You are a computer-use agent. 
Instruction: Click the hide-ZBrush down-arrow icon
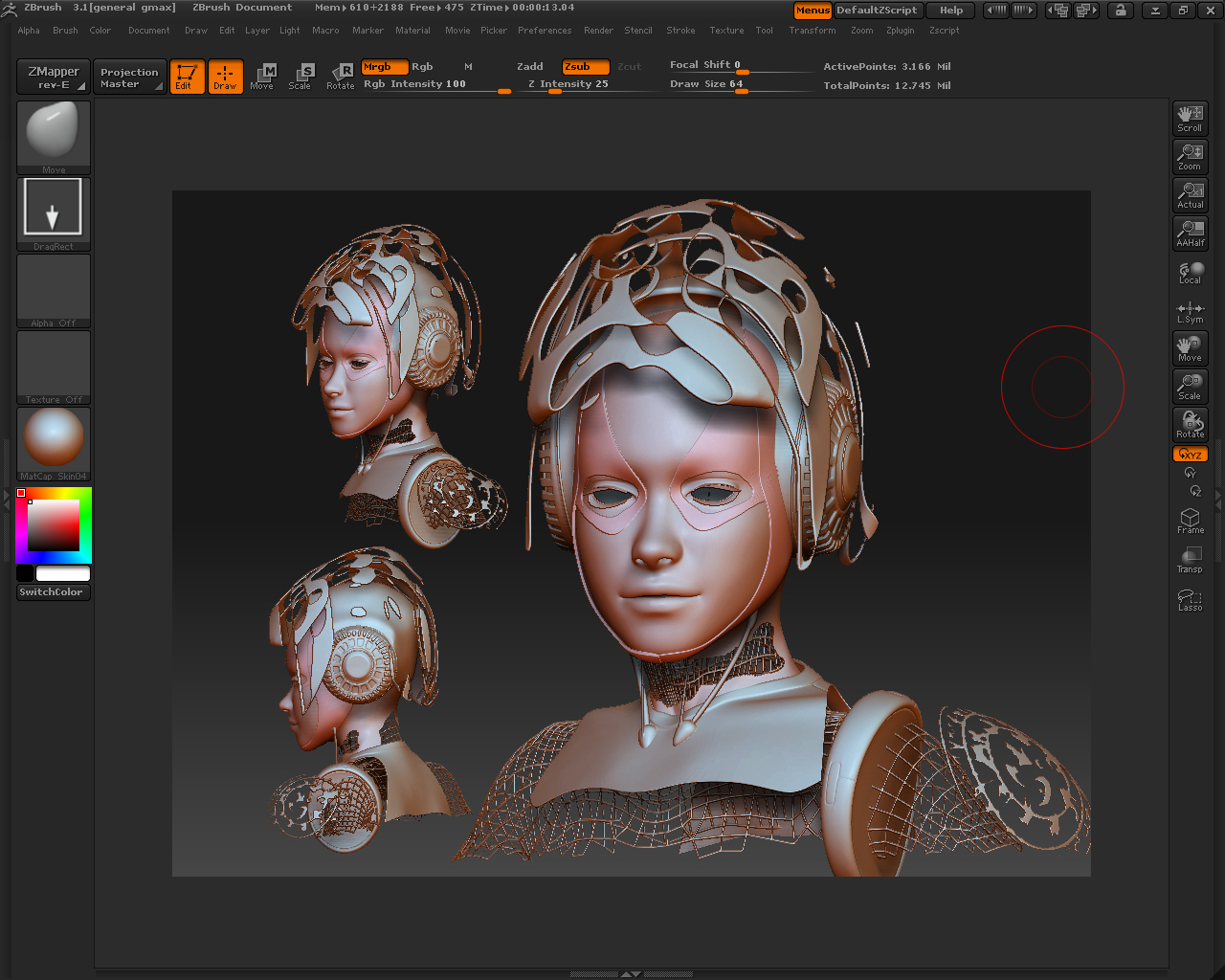coord(1155,11)
